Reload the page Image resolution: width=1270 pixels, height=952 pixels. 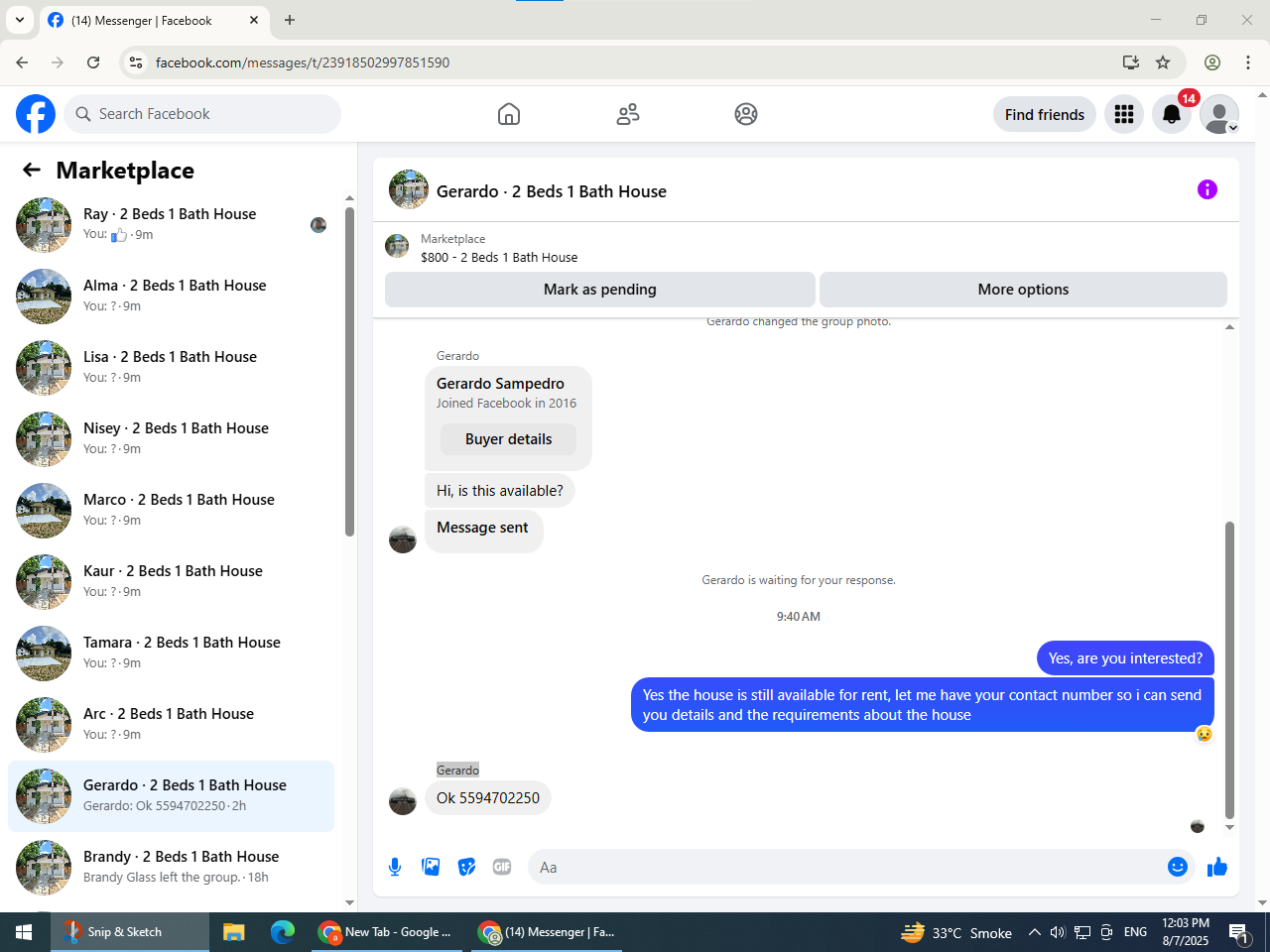[x=93, y=62]
